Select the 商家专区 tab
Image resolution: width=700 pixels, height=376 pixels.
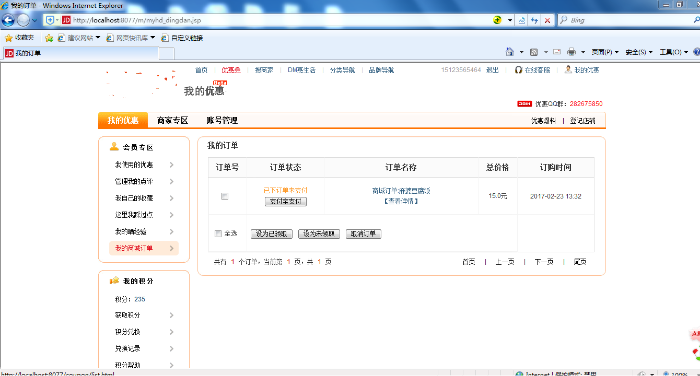point(172,120)
